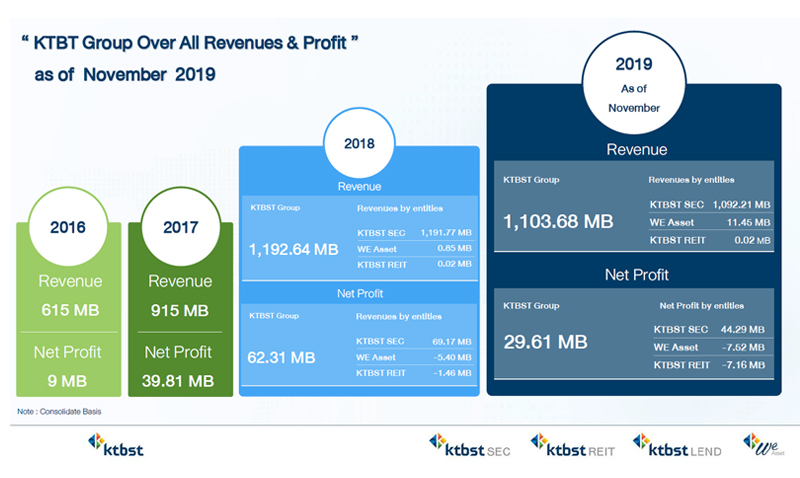Select the 2017 year circle
The width and height of the screenshot is (800, 478).
coord(181,227)
